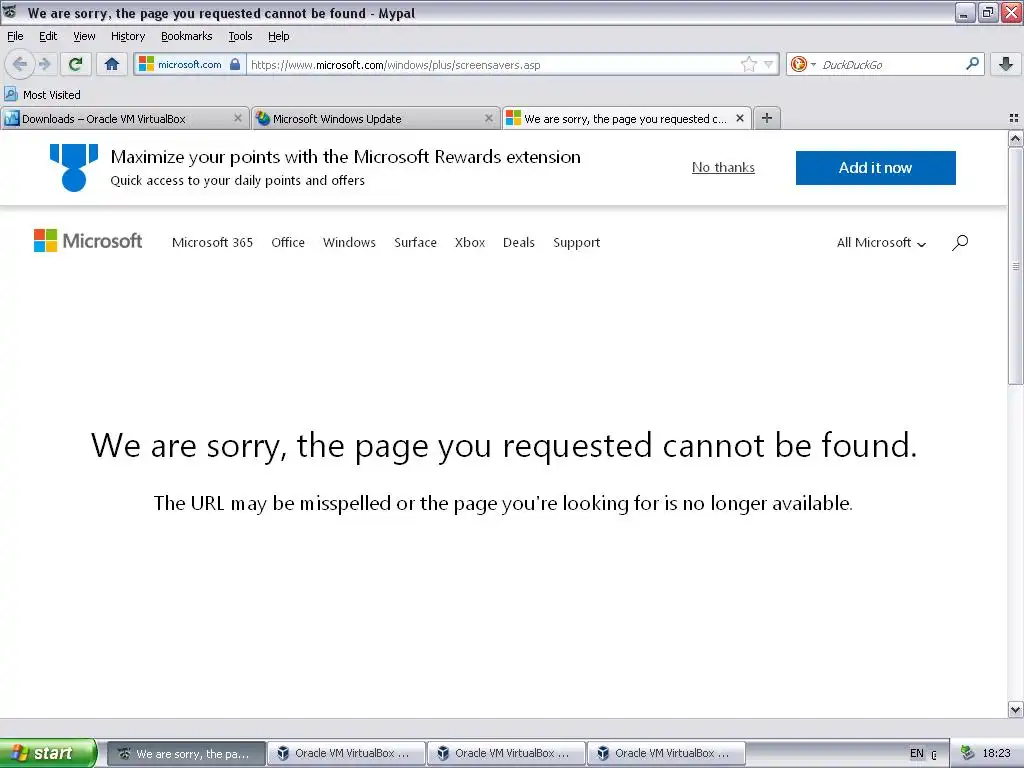Image resolution: width=1024 pixels, height=768 pixels.
Task: Select the first Oracle VM VirtualBox taskbar button
Action: point(347,754)
